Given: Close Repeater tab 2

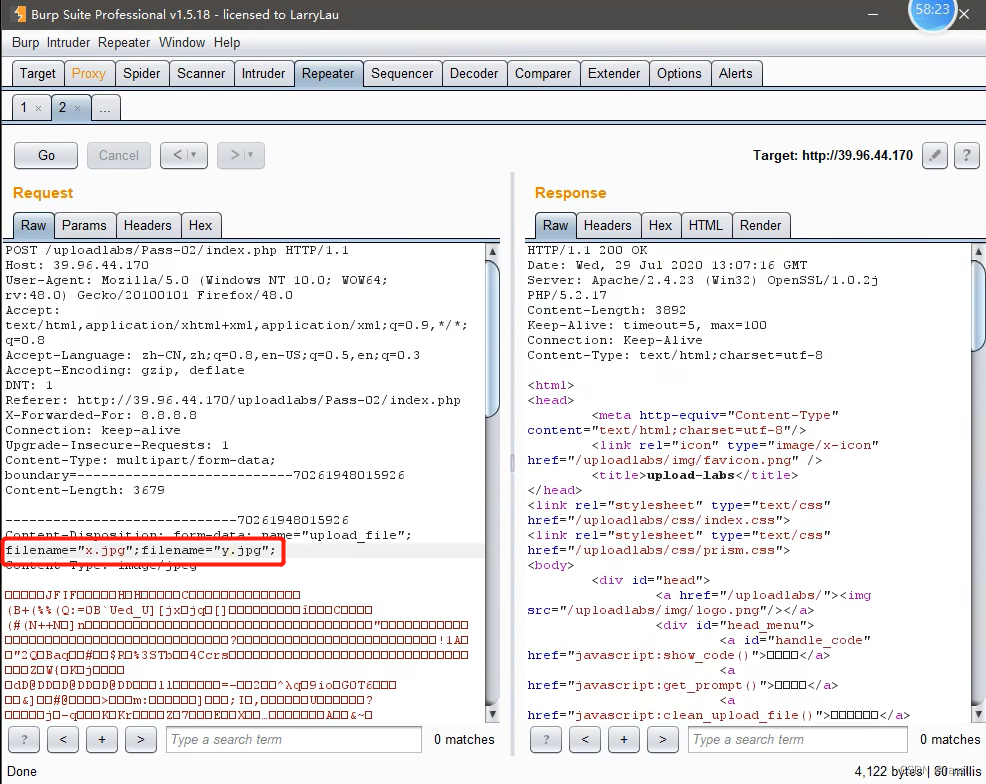Looking at the screenshot, I should click(x=77, y=108).
